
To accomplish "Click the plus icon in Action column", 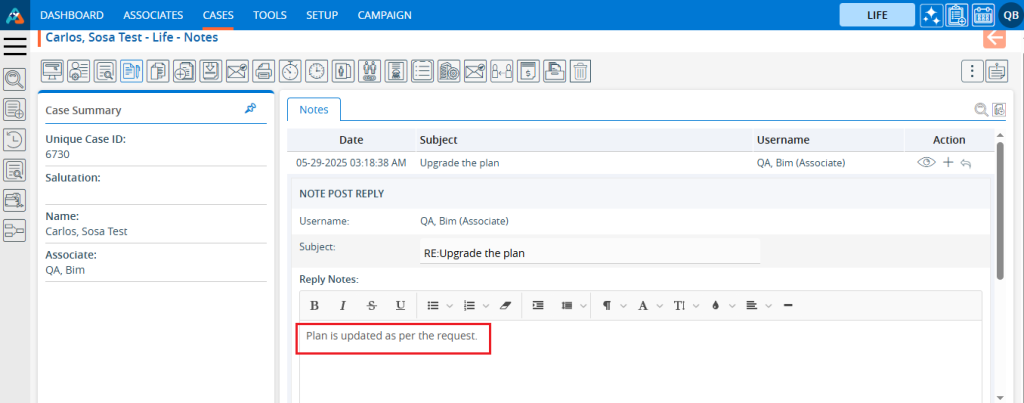I will click(x=948, y=162).
